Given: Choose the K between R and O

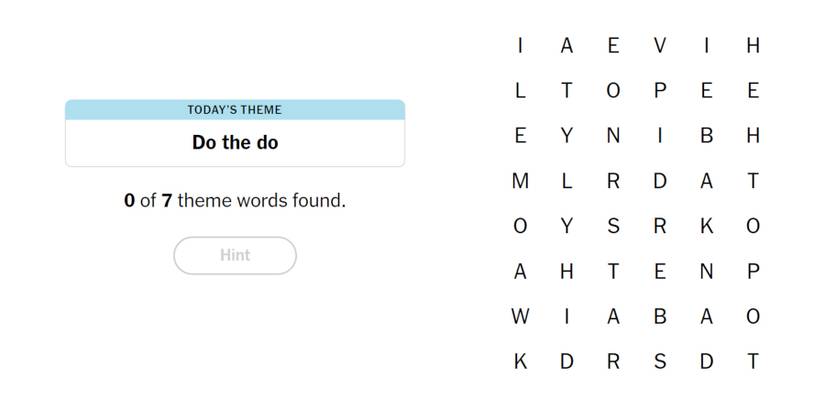Looking at the screenshot, I should (x=707, y=226).
